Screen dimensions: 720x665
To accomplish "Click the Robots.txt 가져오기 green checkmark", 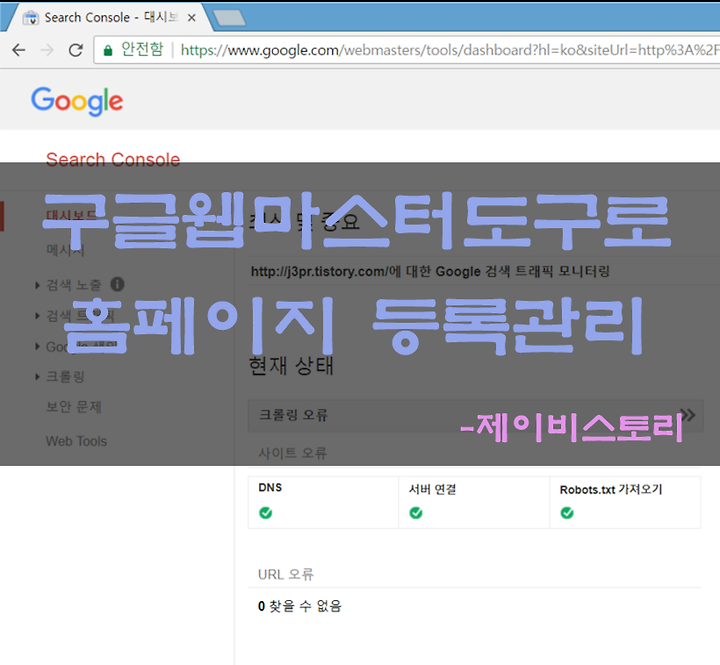I will click(567, 513).
